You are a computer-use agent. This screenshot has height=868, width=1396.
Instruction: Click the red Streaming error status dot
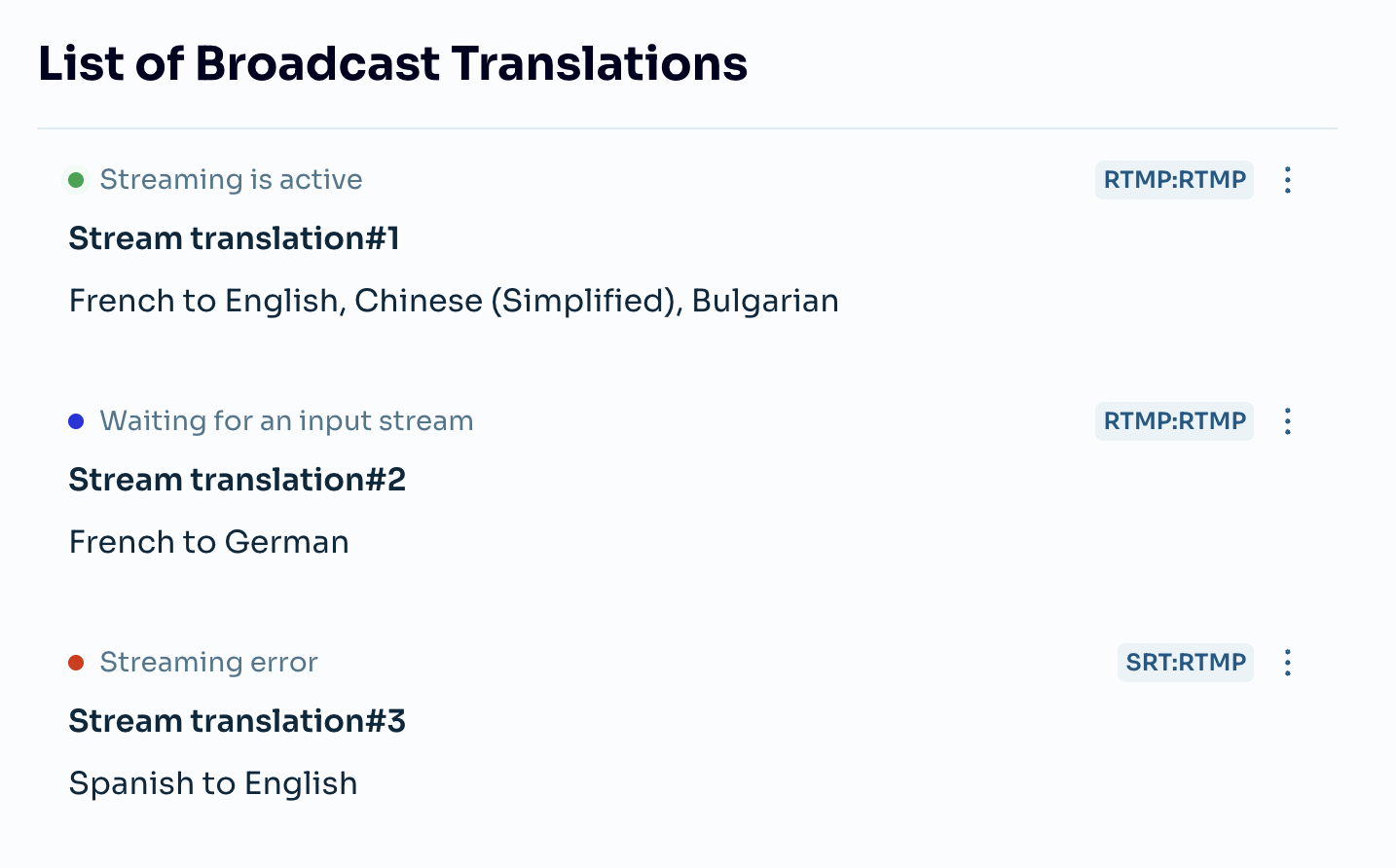76,663
